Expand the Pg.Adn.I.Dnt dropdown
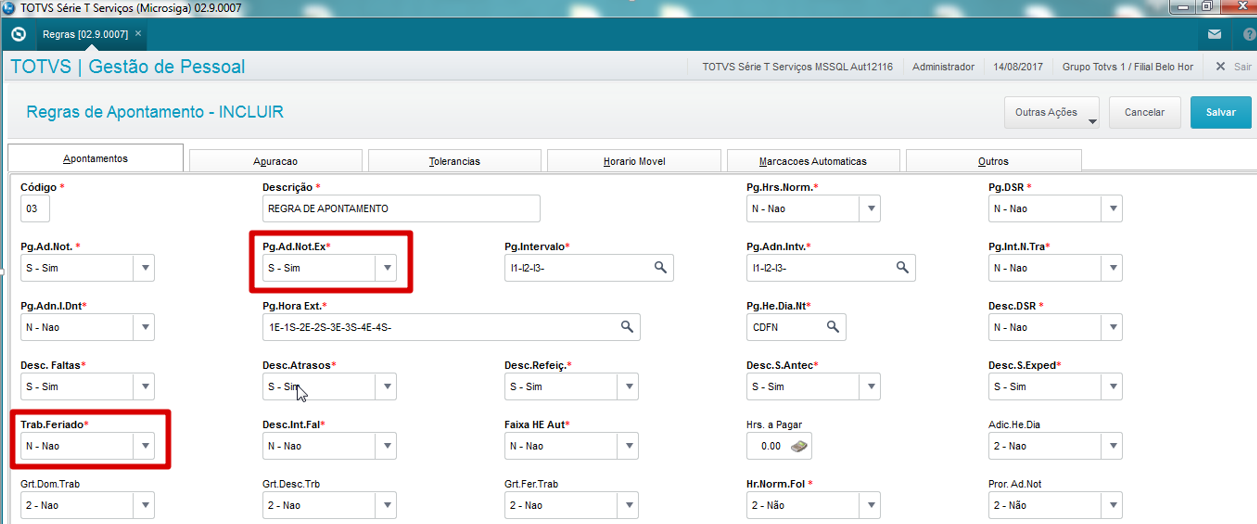The height and width of the screenshot is (524, 1257). click(145, 327)
